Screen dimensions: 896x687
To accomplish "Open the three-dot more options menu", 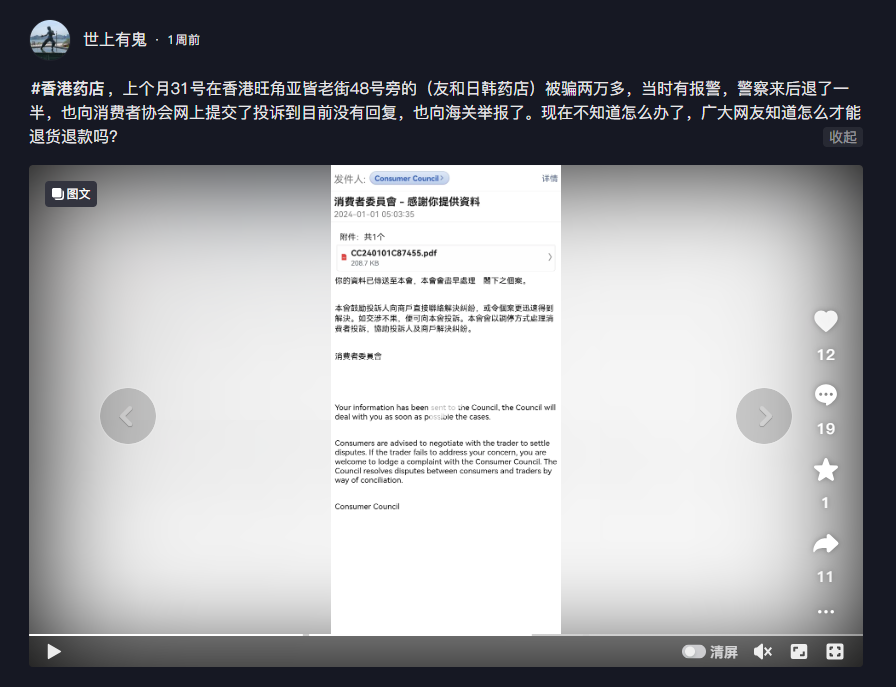I will [x=825, y=611].
